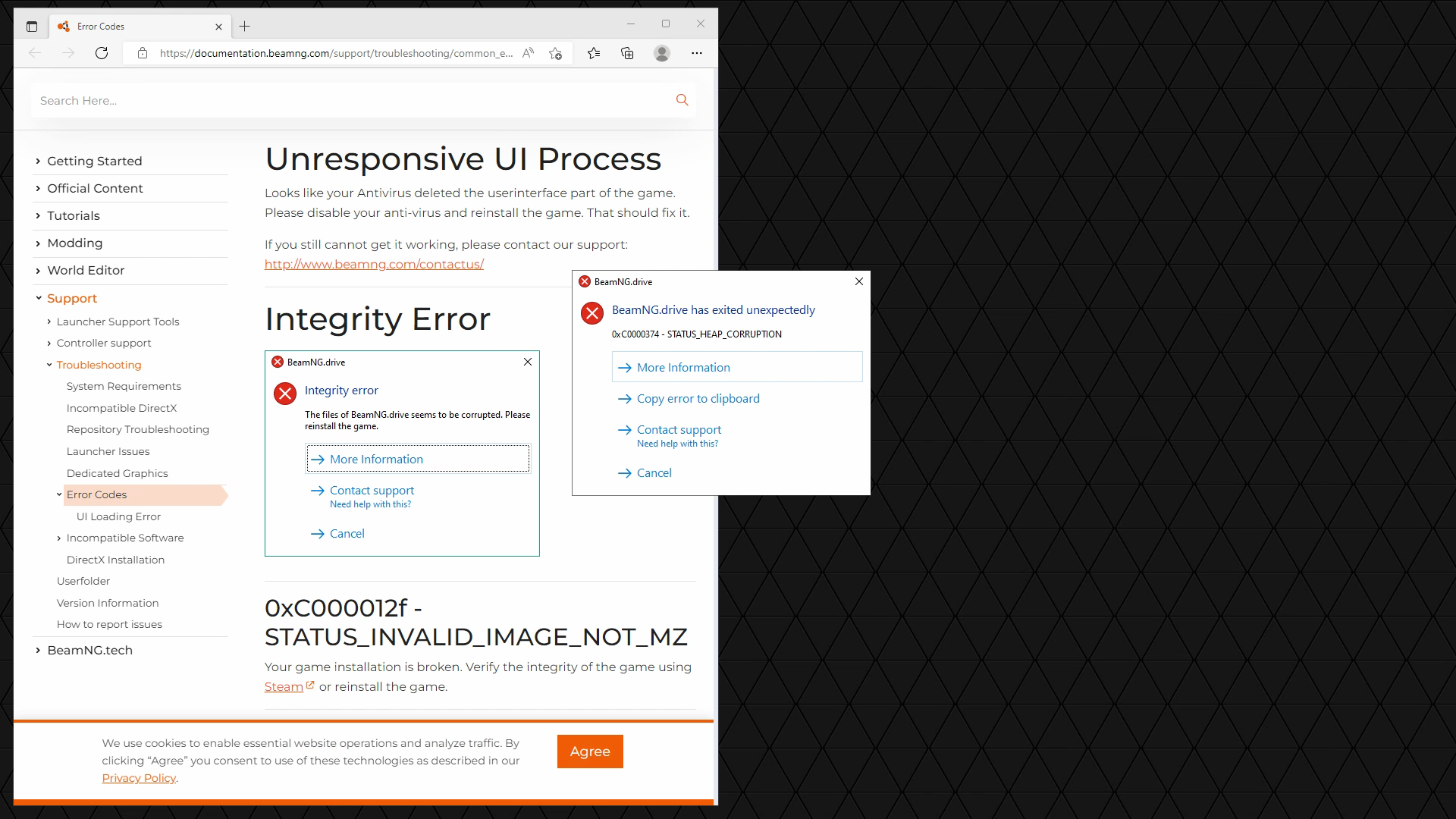Click the Integrity Error heading
This screenshot has height=819, width=1456.
click(378, 318)
